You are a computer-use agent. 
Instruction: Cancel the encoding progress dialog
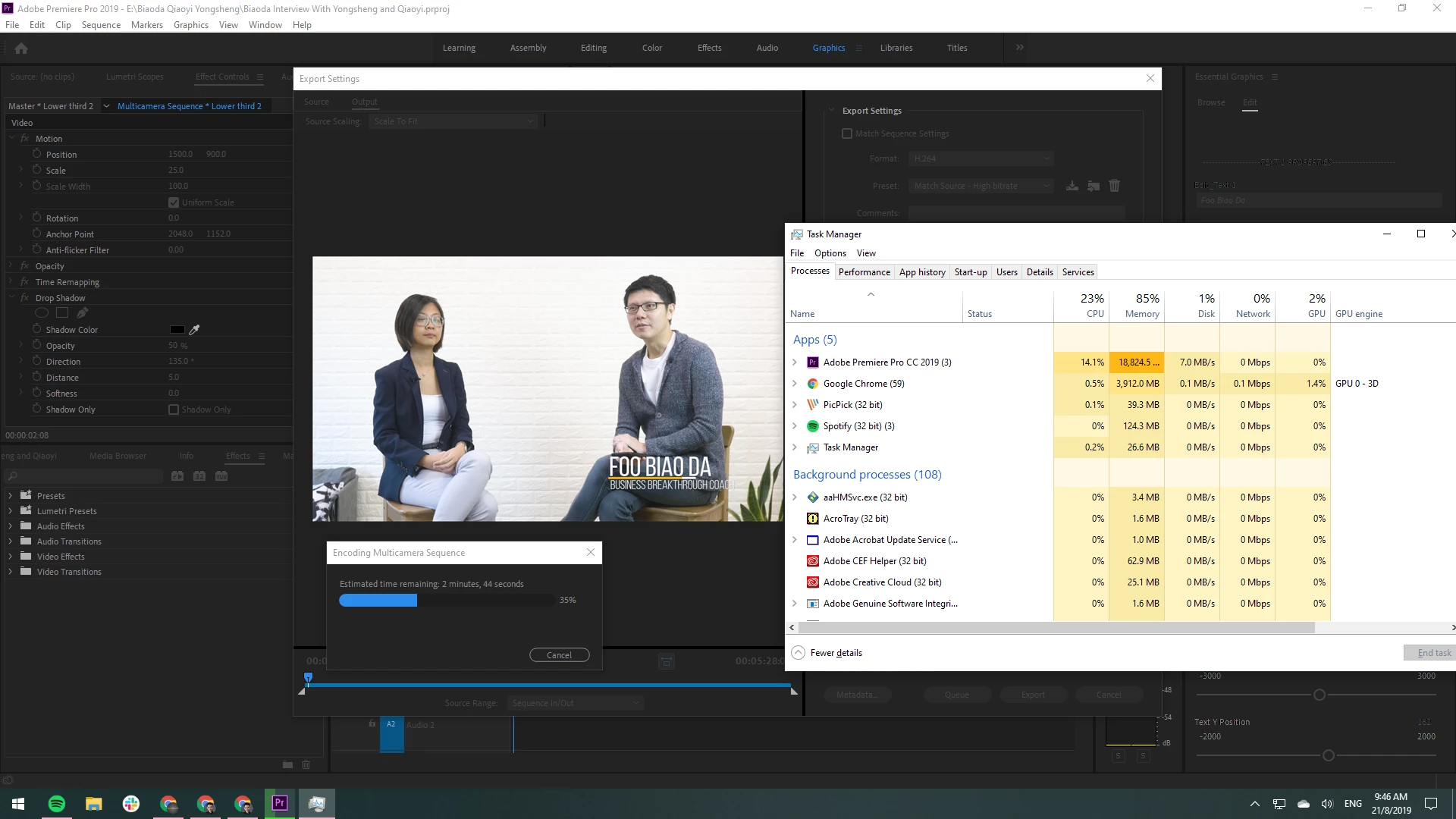click(559, 655)
